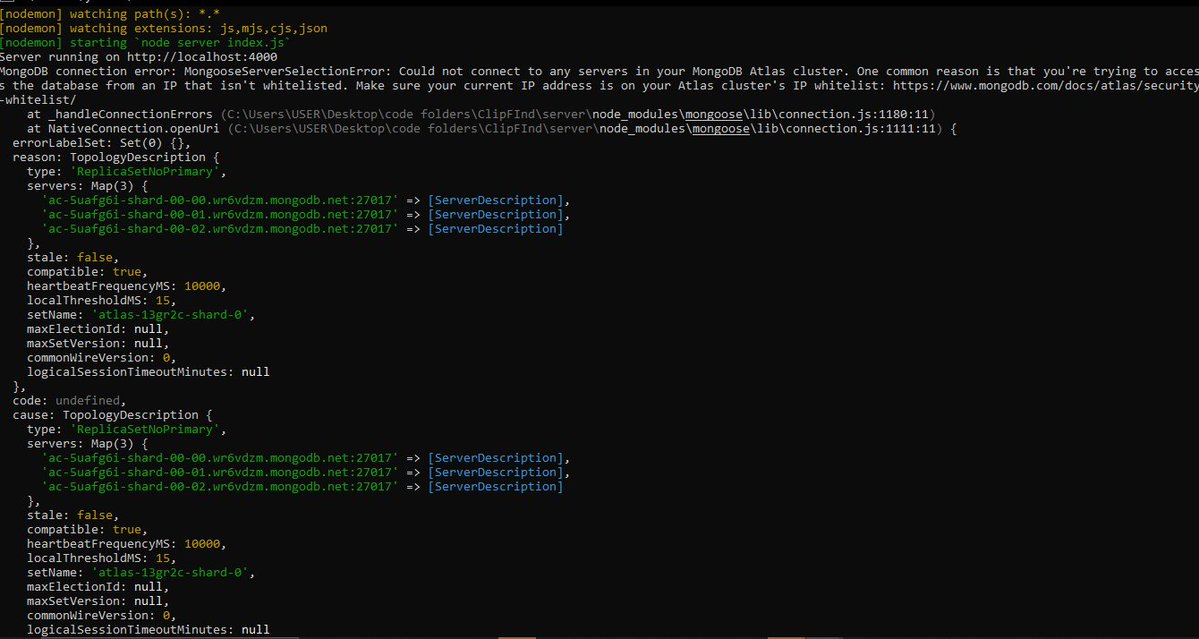Click shard-00-00 server address under cause
Screen dimensions: 1199x639
tap(220, 459)
